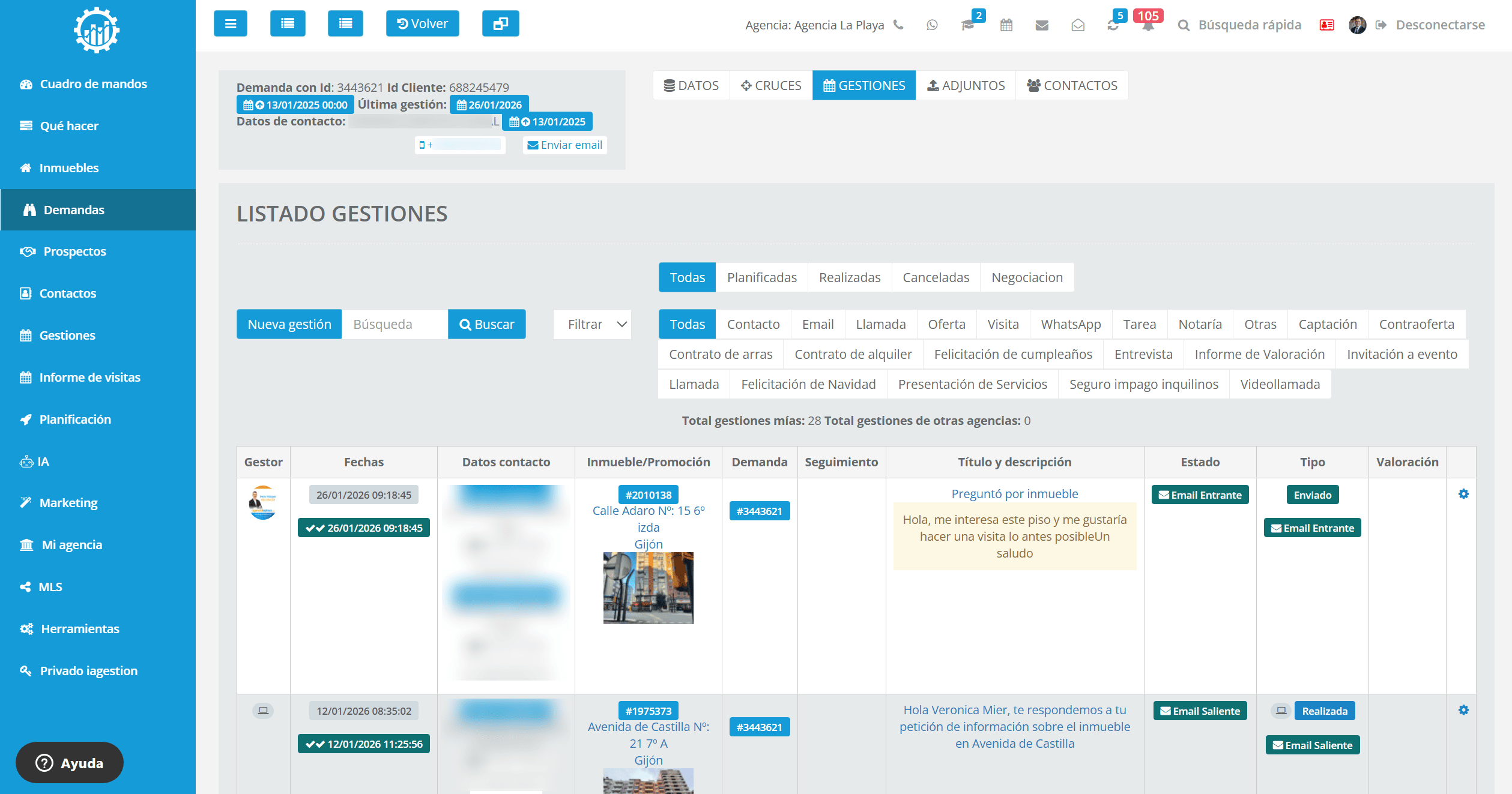This screenshot has height=794, width=1512.
Task: Open settings gear for first gestión row
Action: pos(1463,494)
